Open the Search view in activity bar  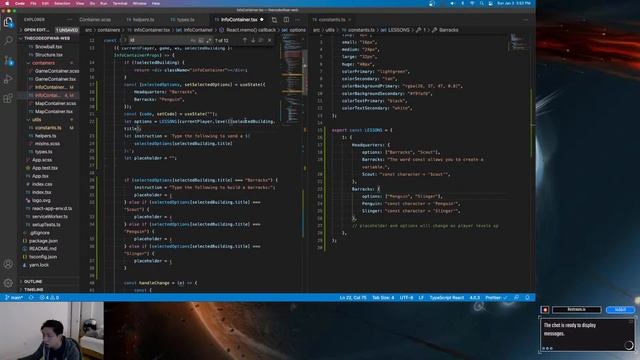point(8,40)
